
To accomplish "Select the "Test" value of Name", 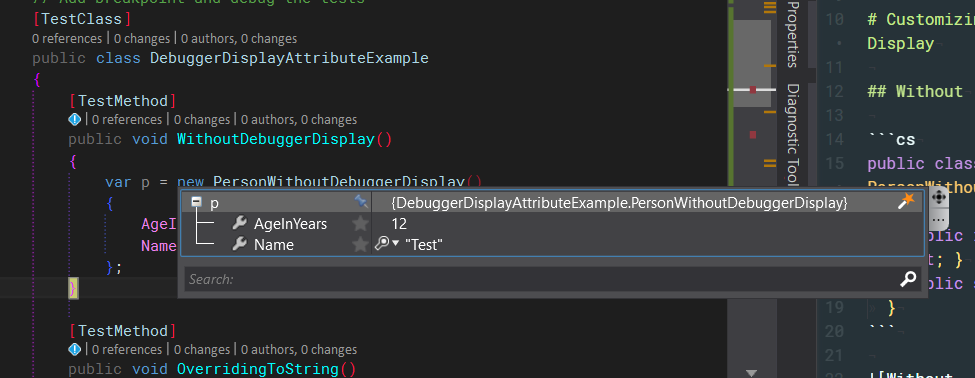I will (x=423, y=245).
